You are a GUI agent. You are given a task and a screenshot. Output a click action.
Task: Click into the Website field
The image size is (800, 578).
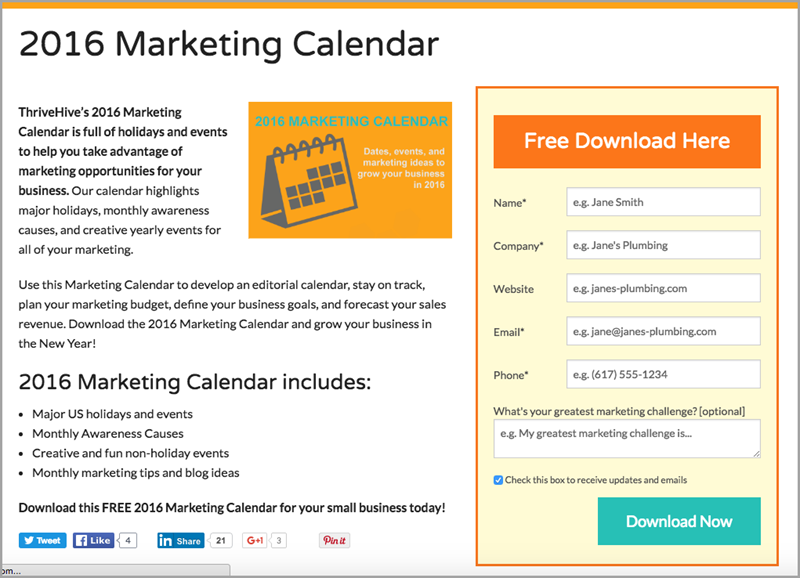[x=663, y=288]
